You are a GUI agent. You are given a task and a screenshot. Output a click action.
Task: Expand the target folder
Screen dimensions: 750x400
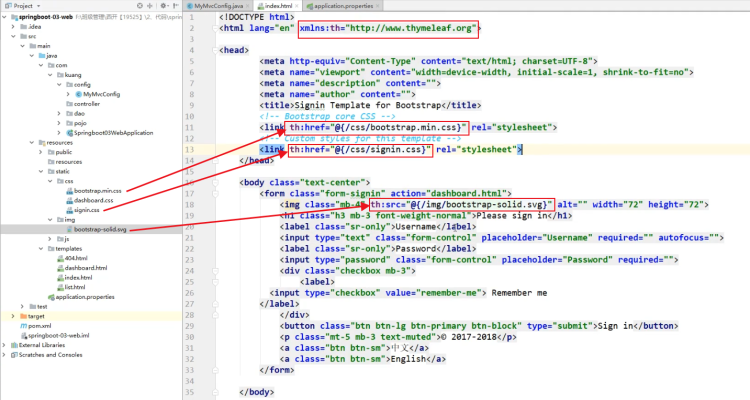(13, 316)
